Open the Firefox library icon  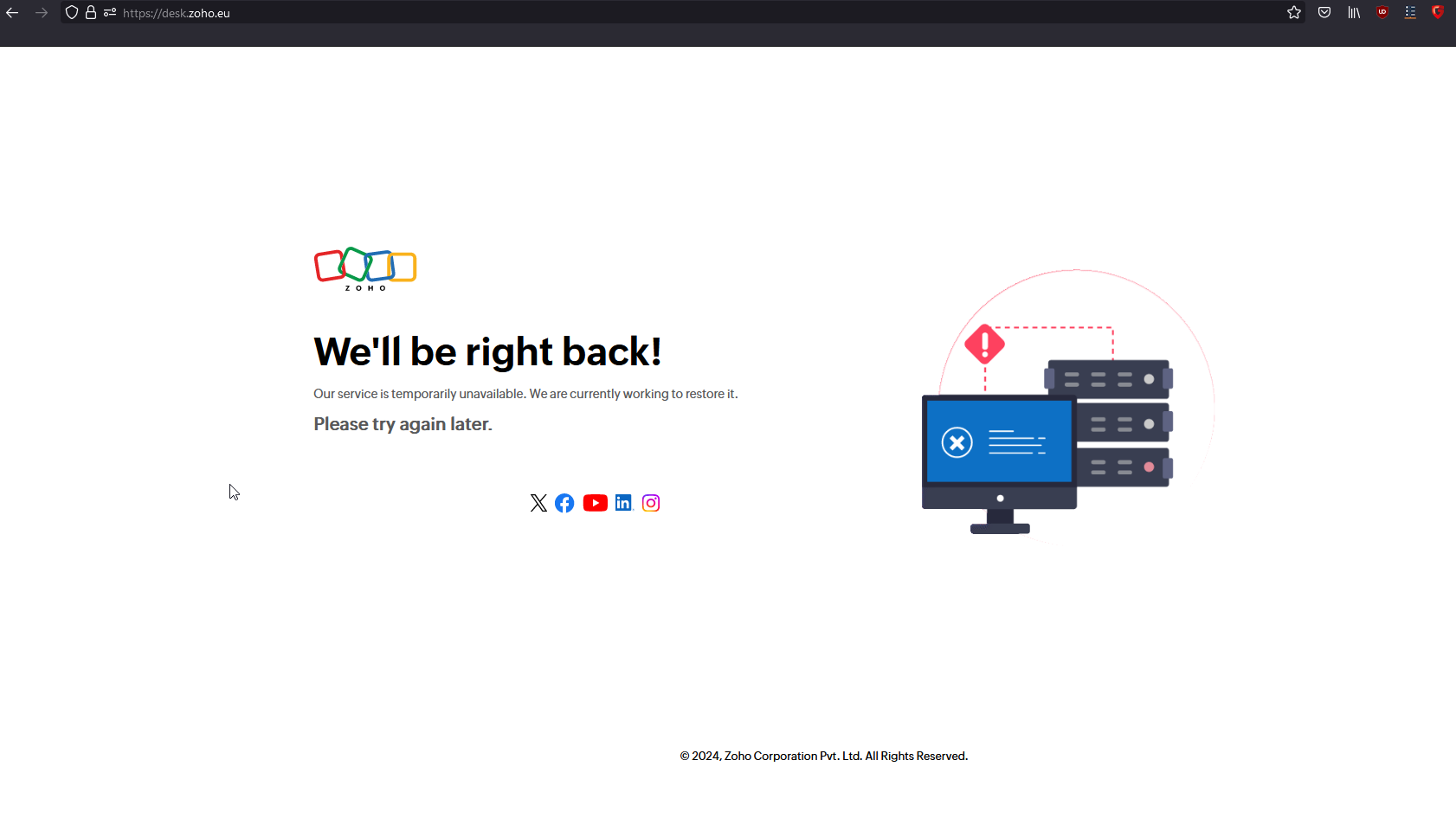coord(1354,12)
